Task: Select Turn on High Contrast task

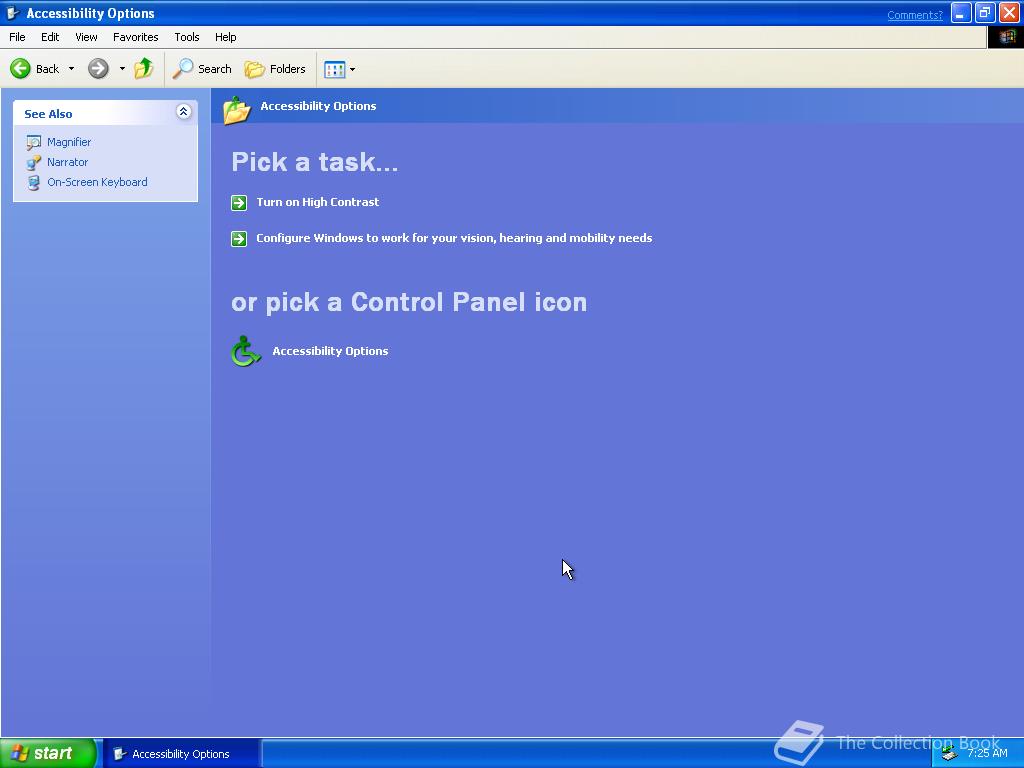Action: pos(318,202)
